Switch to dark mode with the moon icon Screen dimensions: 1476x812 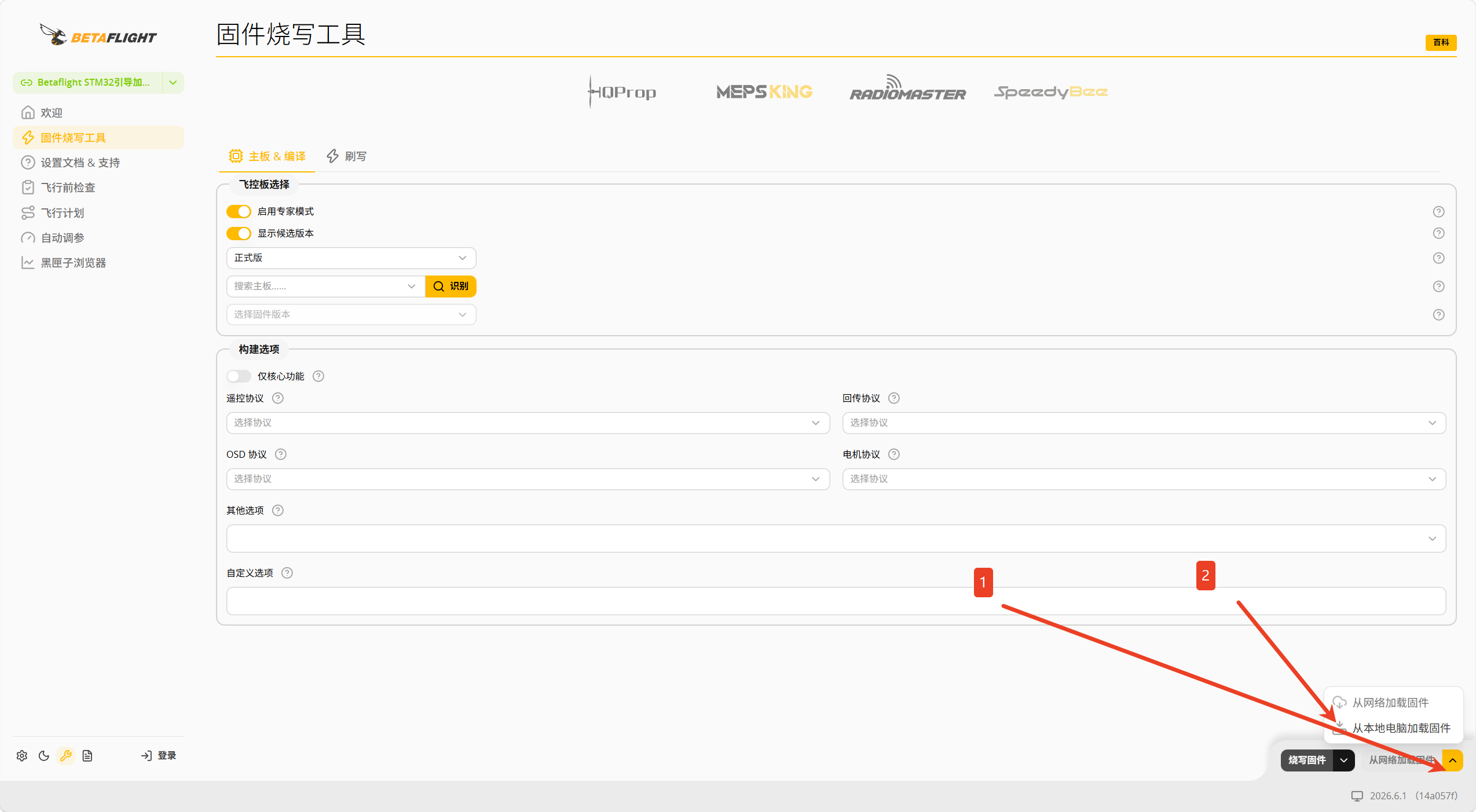44,755
